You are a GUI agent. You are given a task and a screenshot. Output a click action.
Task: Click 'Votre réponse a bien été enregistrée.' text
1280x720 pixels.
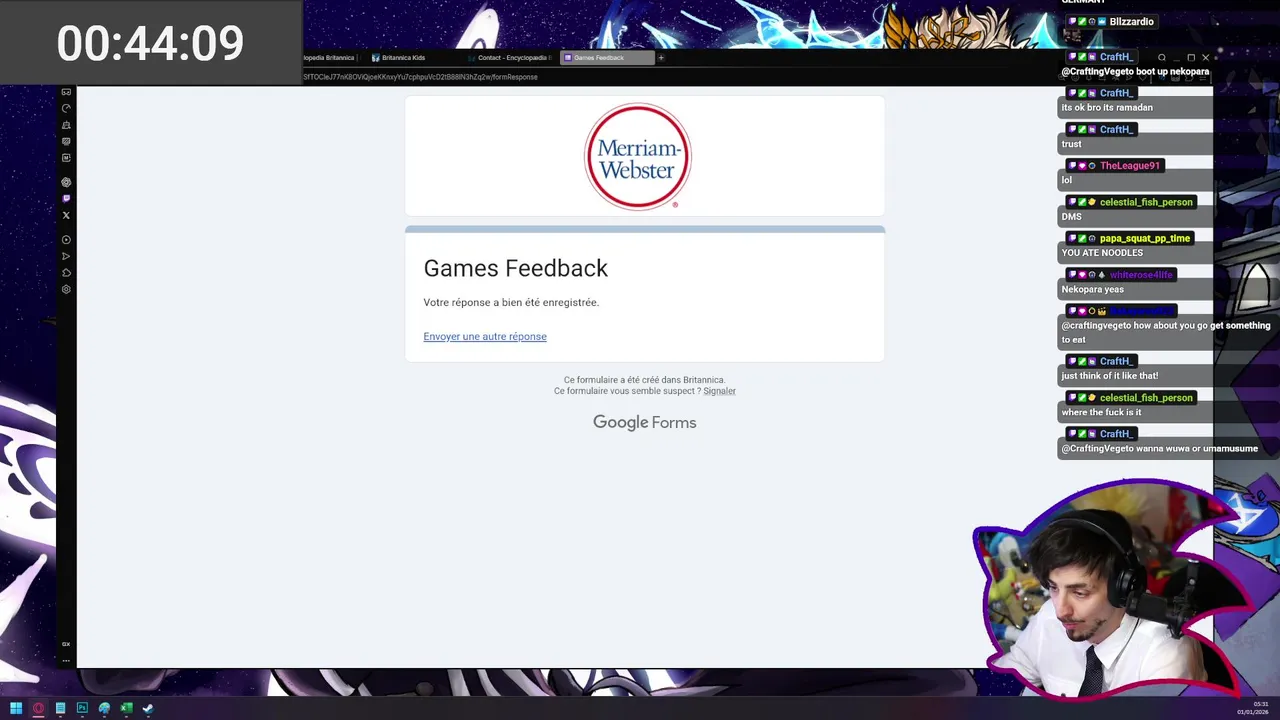[511, 302]
